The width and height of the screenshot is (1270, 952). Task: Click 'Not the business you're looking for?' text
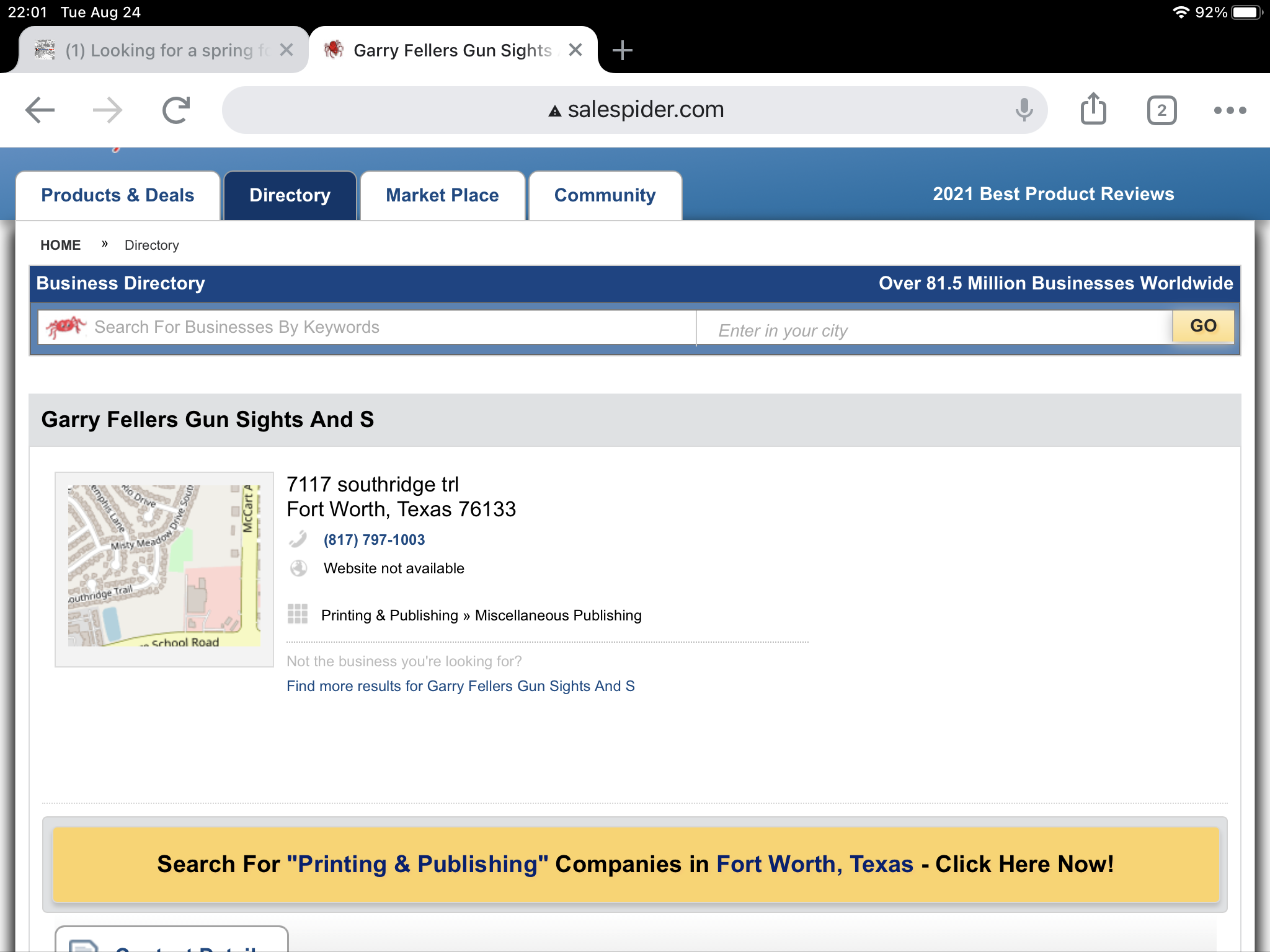(404, 661)
